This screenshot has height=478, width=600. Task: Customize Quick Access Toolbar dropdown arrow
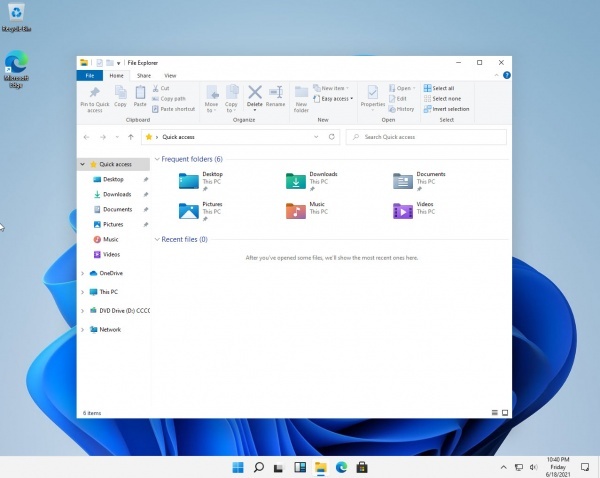pyautogui.click(x=118, y=63)
